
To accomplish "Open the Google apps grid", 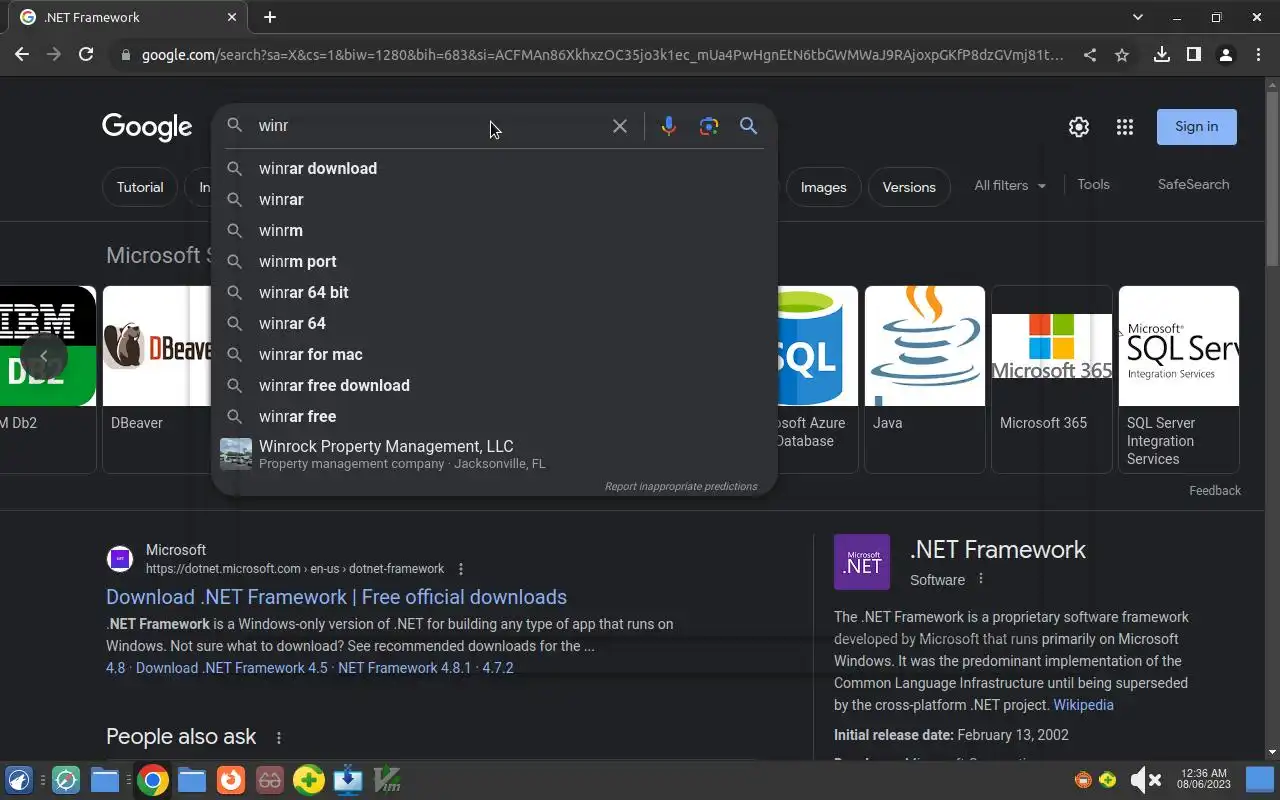I will 1125,127.
